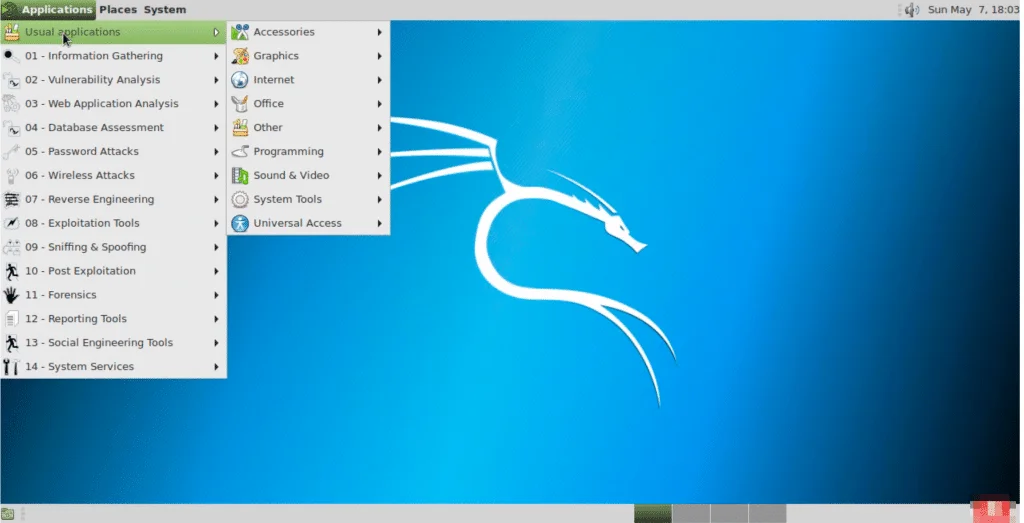
Task: Click the Post Exploitation running figure icon
Action: [11, 271]
